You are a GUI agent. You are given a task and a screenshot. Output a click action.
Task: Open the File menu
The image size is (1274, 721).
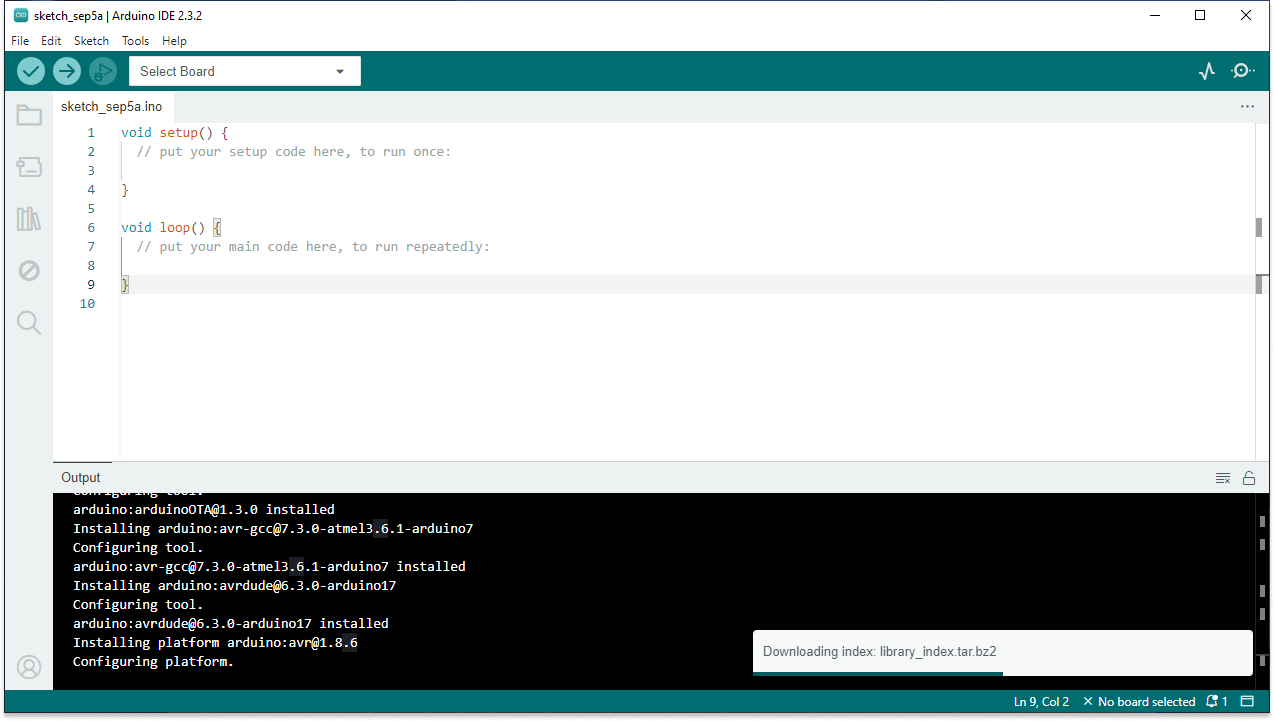(20, 41)
